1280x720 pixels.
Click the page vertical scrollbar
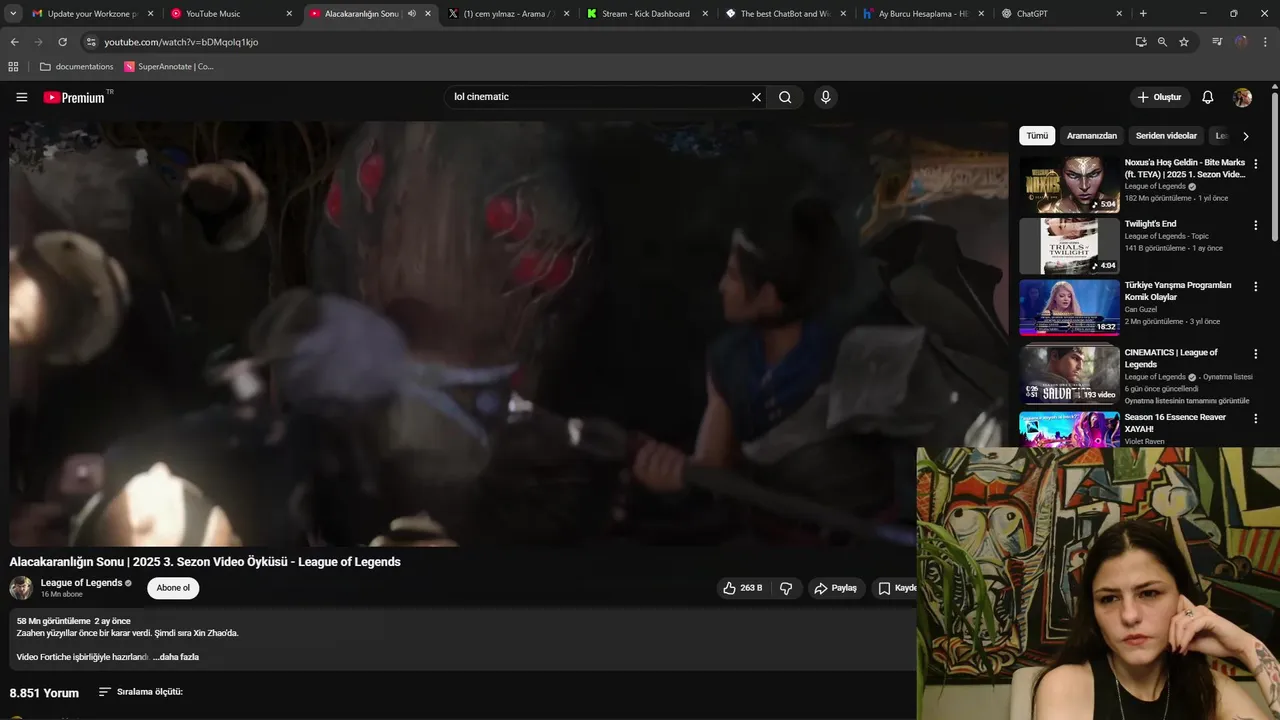click(1275, 165)
